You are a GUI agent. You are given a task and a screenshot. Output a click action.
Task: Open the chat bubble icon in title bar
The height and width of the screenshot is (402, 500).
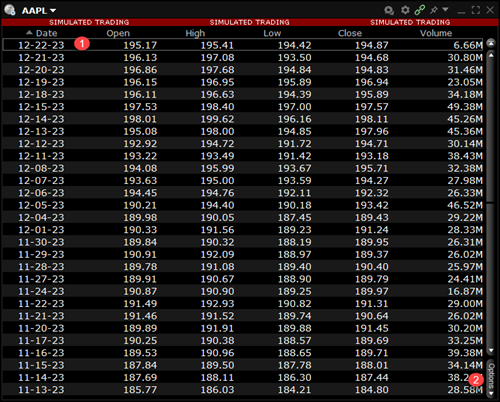click(389, 10)
